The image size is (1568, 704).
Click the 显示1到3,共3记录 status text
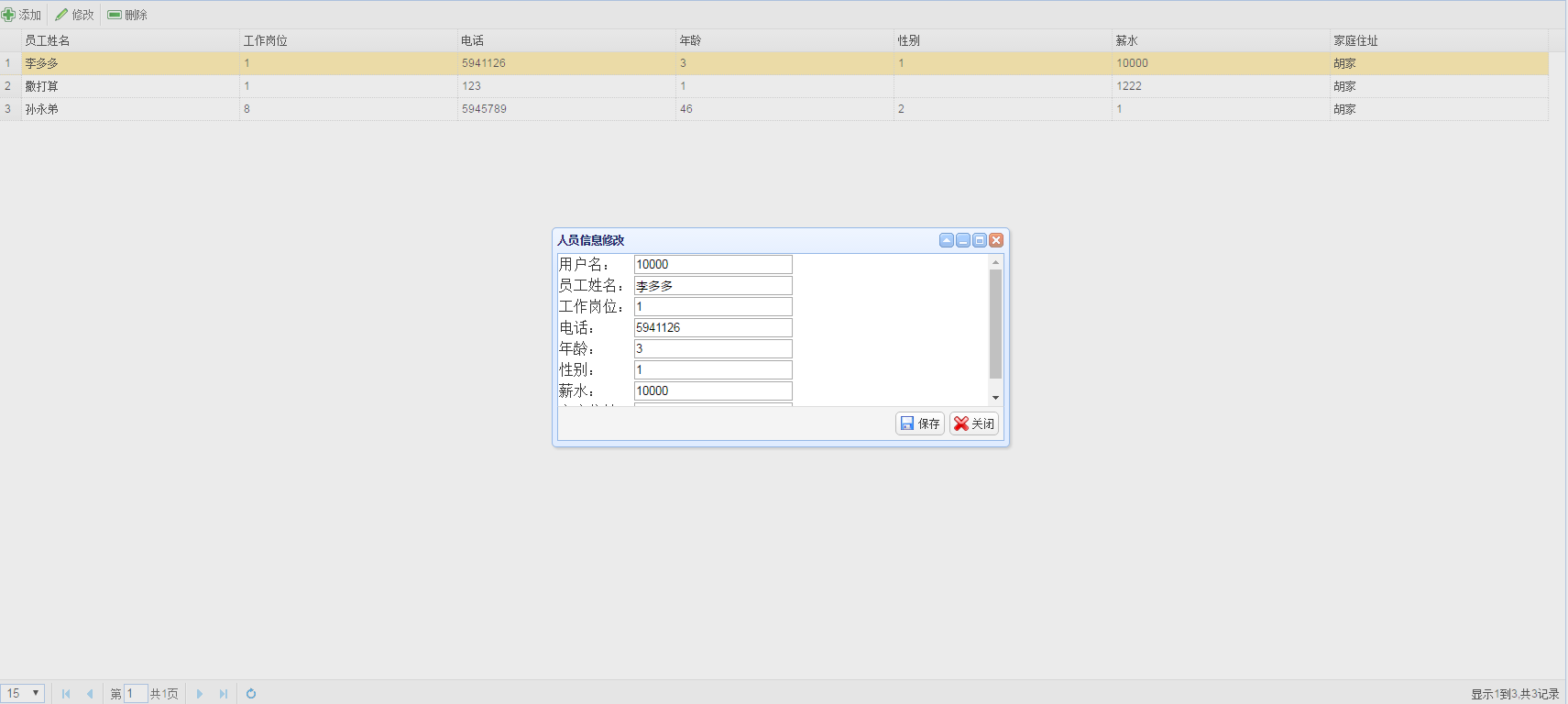1515,694
